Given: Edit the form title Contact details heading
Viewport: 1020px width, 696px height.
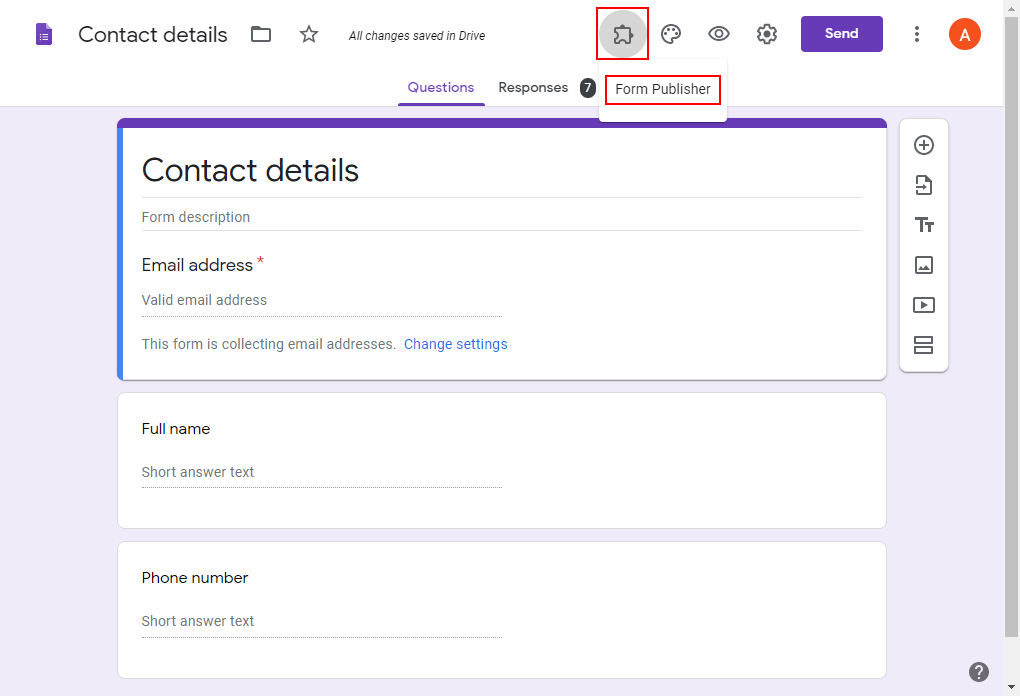Looking at the screenshot, I should (250, 170).
